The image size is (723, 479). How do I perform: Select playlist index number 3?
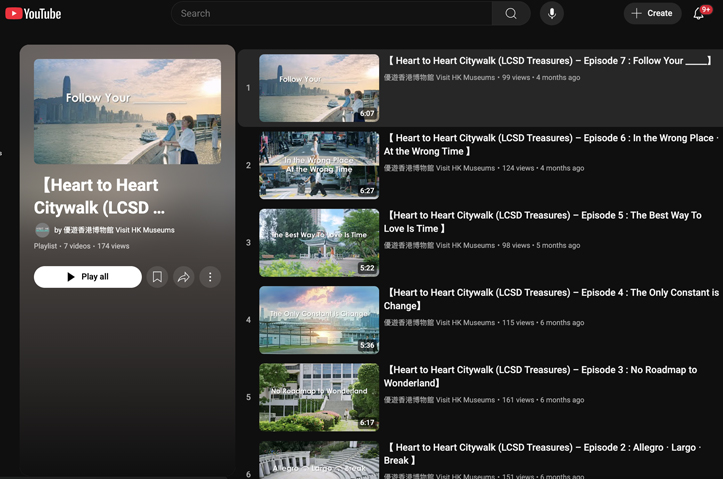(248, 242)
